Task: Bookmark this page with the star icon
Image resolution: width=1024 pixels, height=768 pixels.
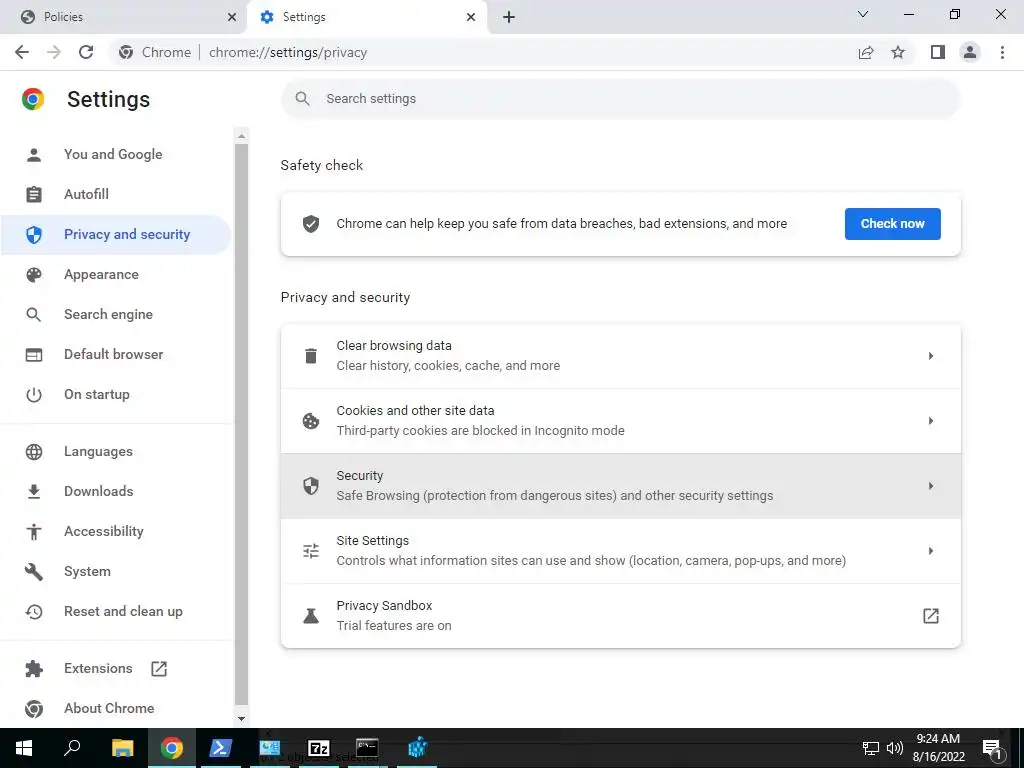Action: (x=898, y=52)
